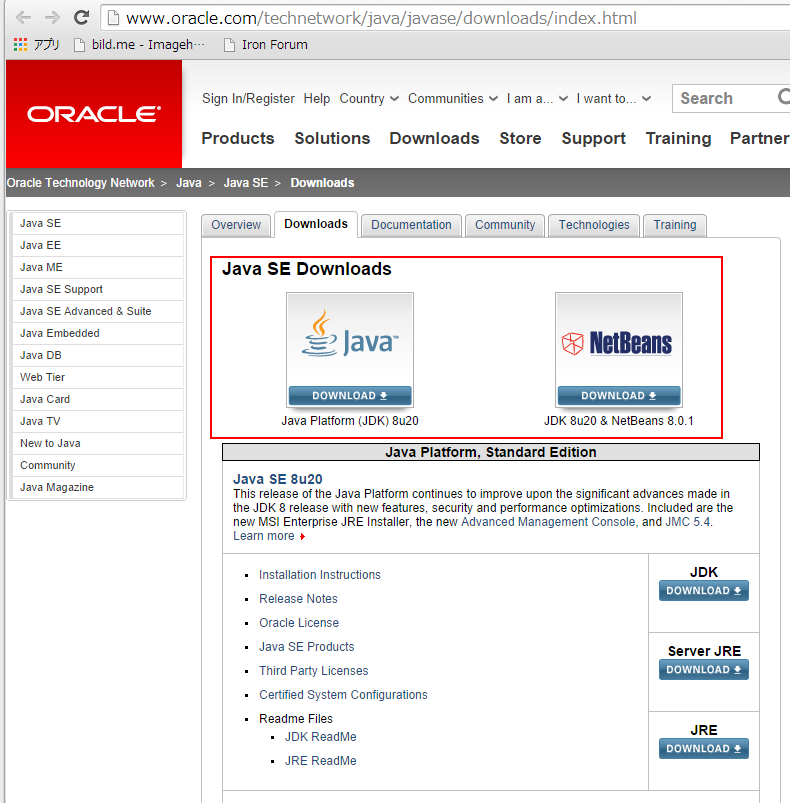Open Installation Instructions link
790x803 pixels.
(319, 575)
